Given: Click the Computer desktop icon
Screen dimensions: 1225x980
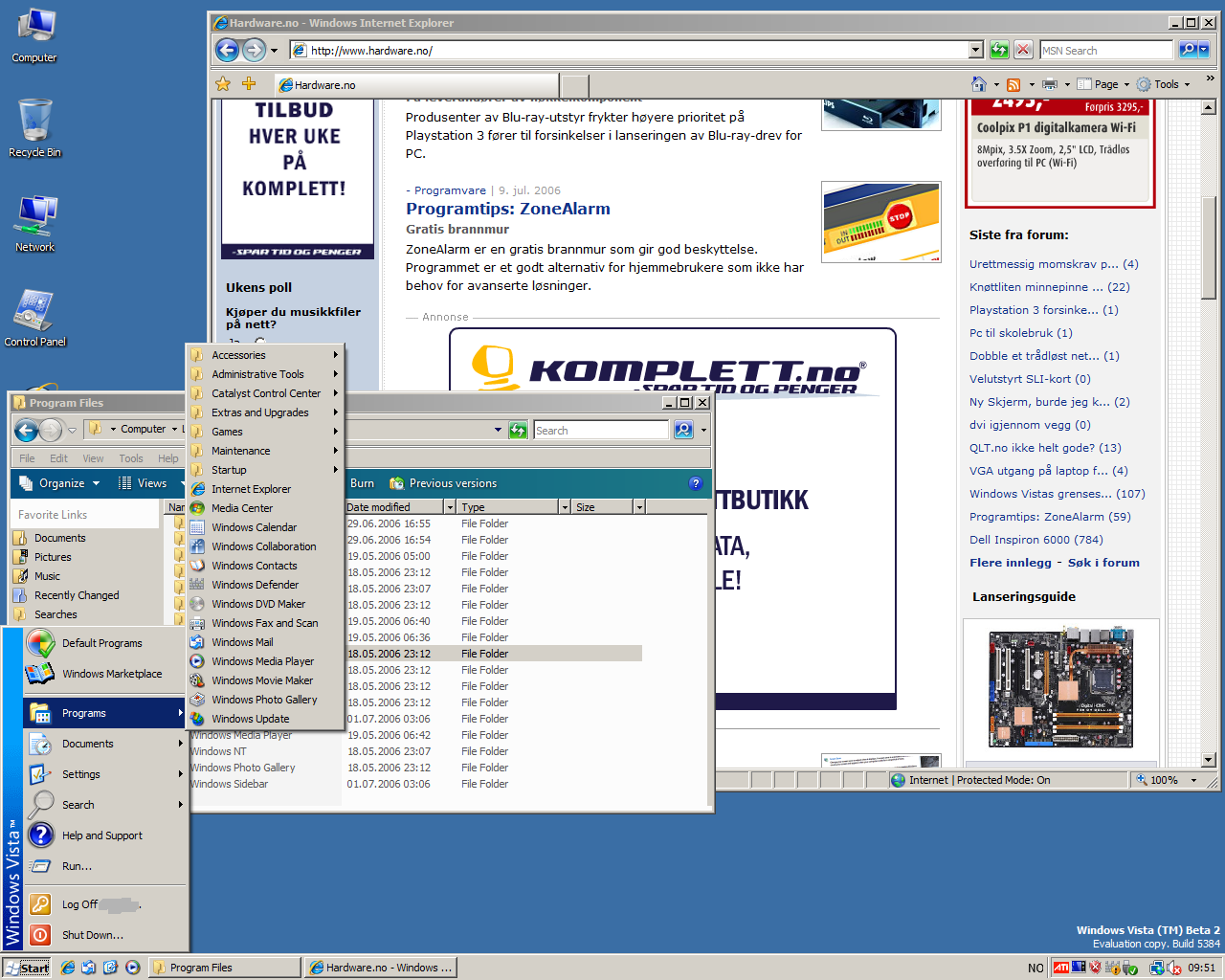Looking at the screenshot, I should tap(34, 35).
